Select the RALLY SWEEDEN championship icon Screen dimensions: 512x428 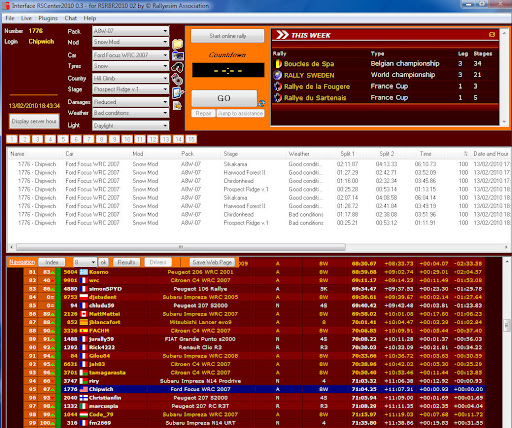[x=277, y=75]
